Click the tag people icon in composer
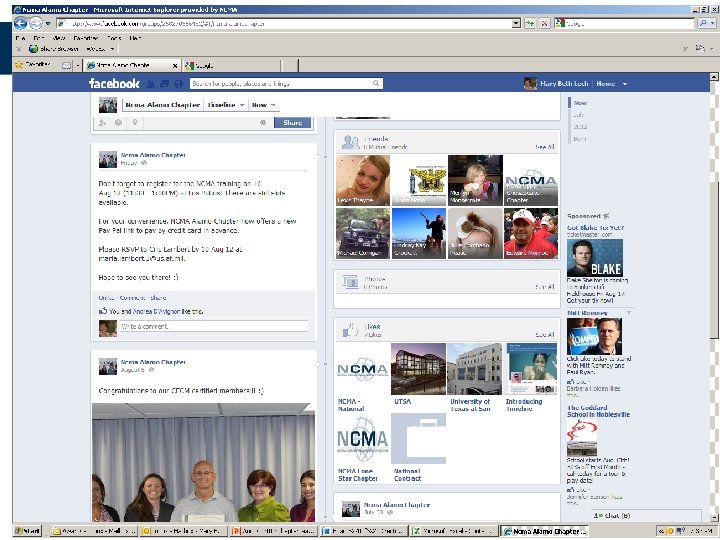The height and width of the screenshot is (540, 720). point(102,123)
